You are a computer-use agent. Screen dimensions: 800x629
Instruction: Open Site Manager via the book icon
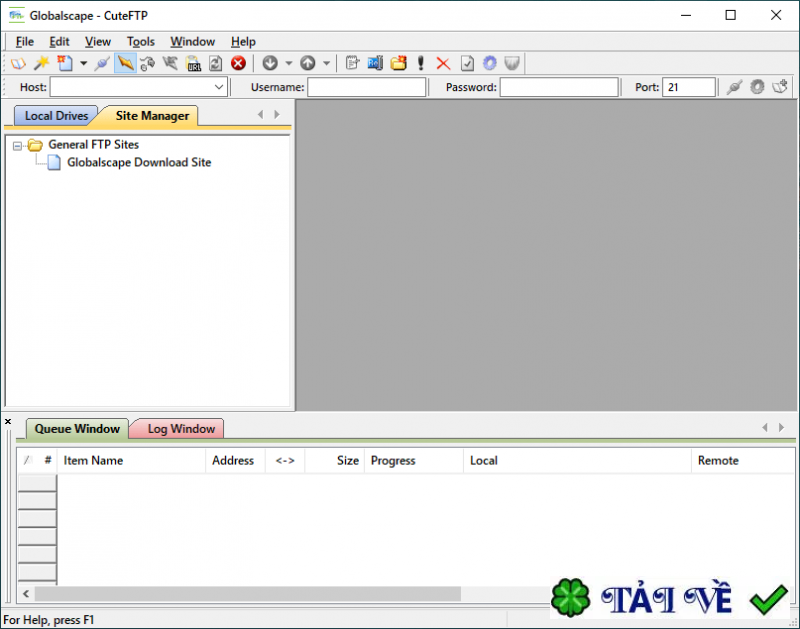(18, 63)
